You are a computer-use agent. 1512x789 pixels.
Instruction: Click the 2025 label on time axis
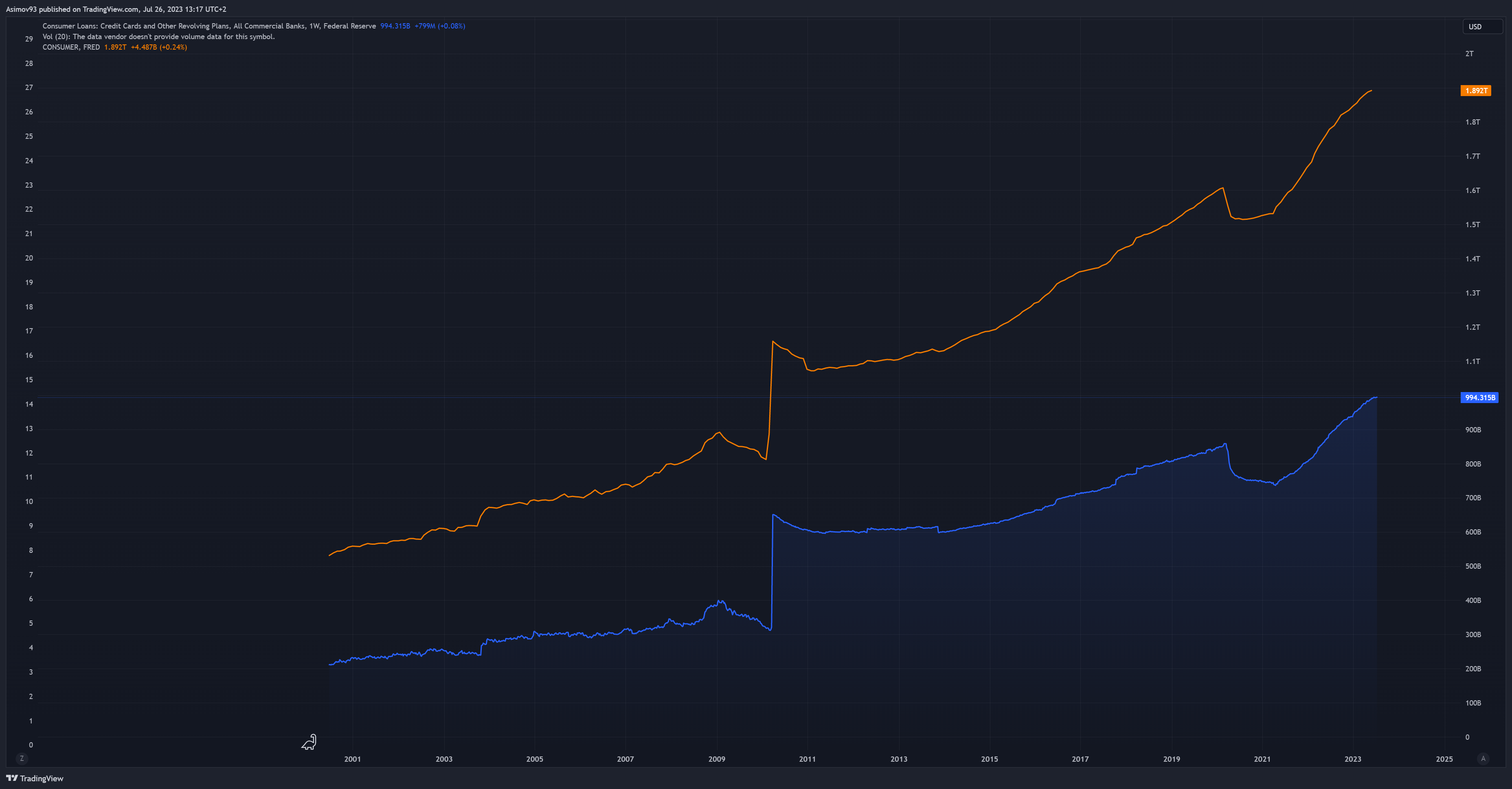tap(1444, 759)
